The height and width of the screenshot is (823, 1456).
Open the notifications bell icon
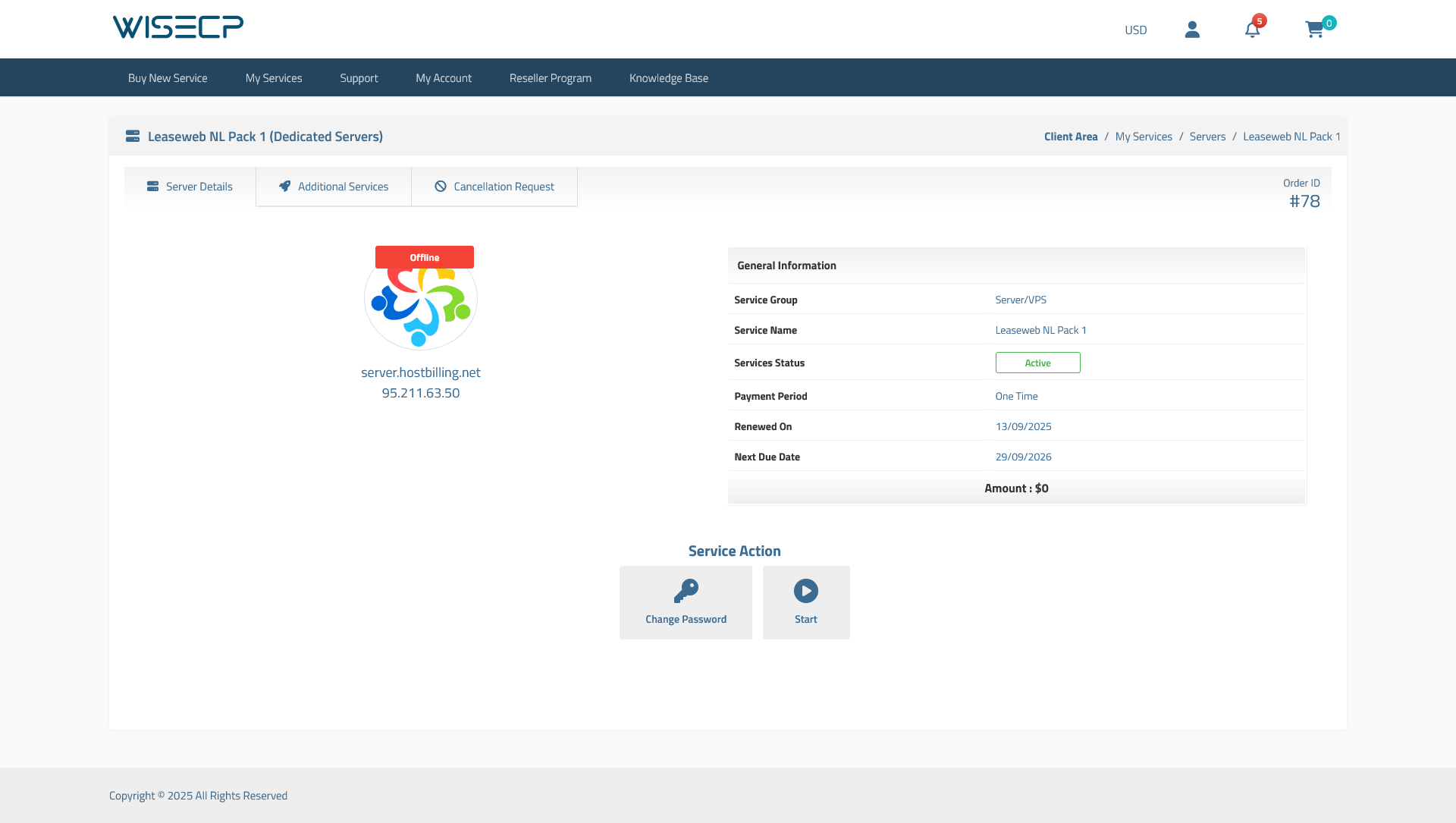pyautogui.click(x=1252, y=30)
